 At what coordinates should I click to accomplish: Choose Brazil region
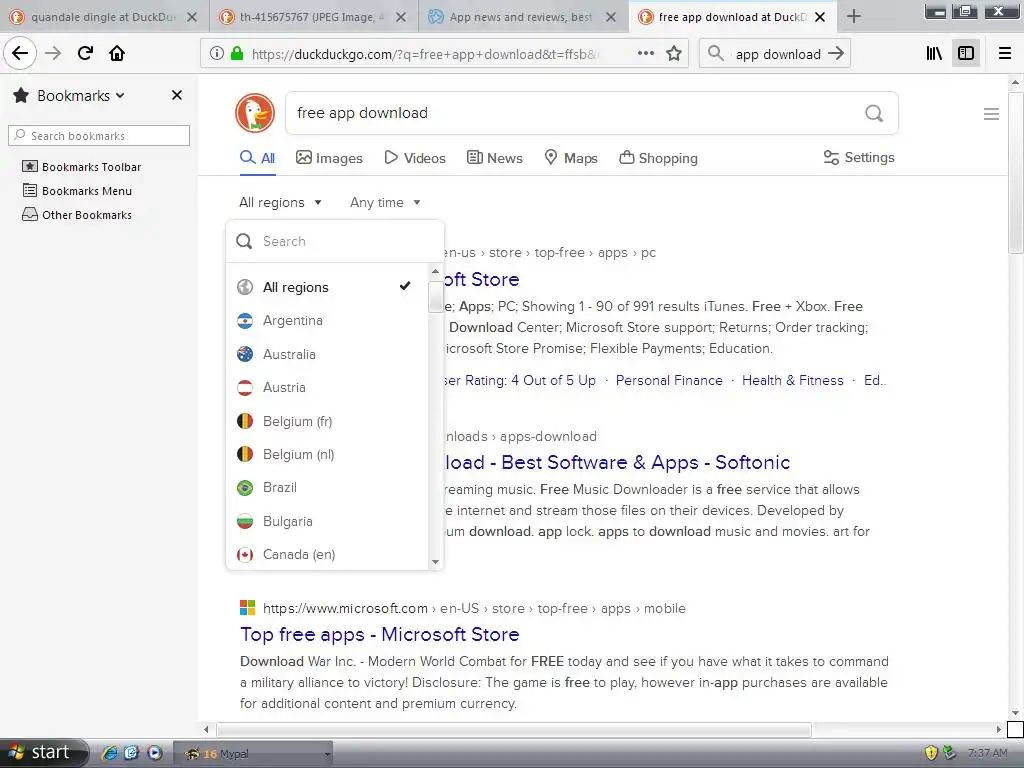click(x=327, y=488)
